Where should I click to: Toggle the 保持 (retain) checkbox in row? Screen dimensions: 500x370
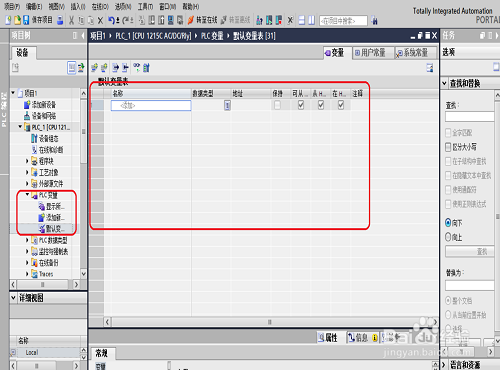(277, 105)
